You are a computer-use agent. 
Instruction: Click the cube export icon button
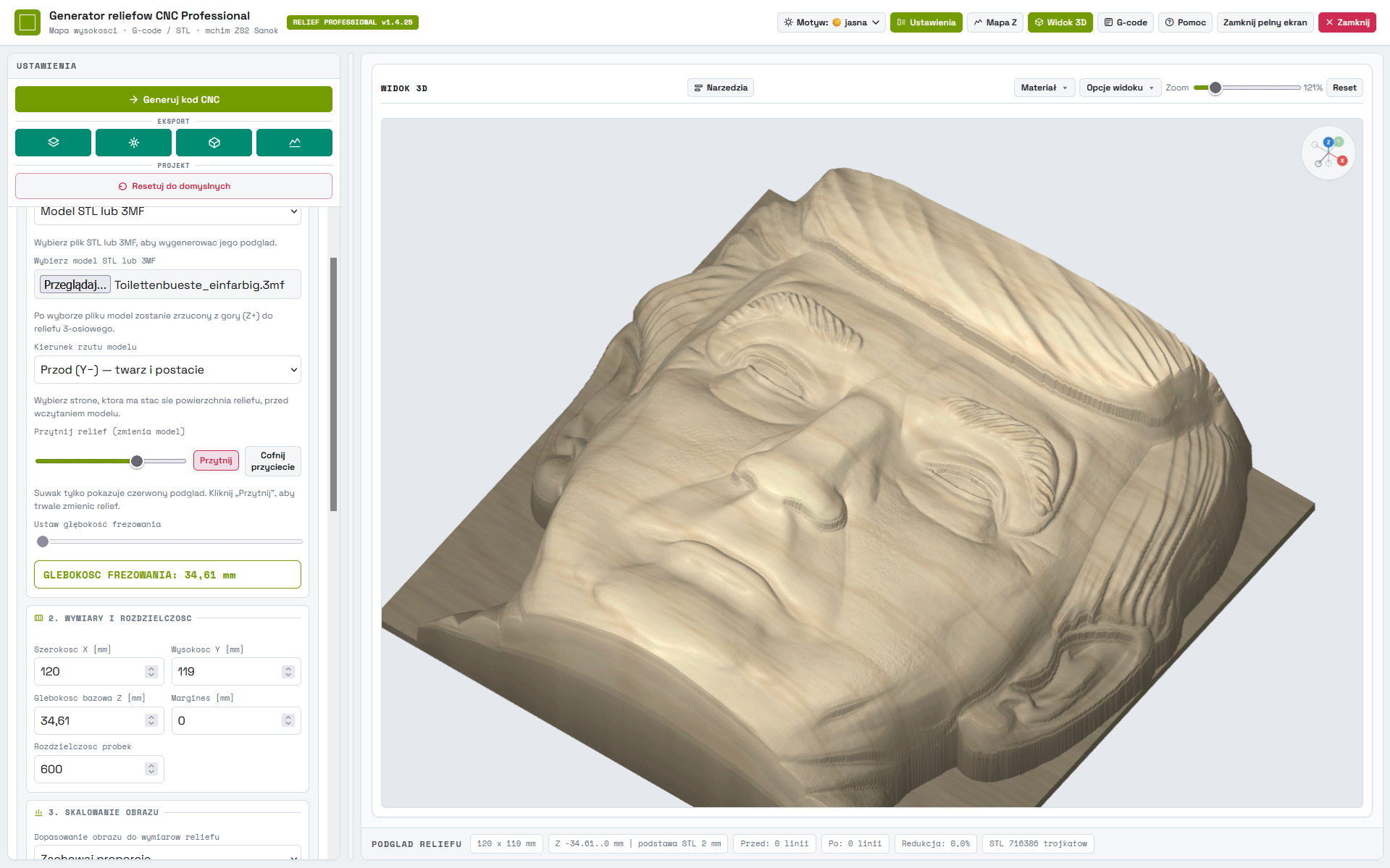point(214,143)
